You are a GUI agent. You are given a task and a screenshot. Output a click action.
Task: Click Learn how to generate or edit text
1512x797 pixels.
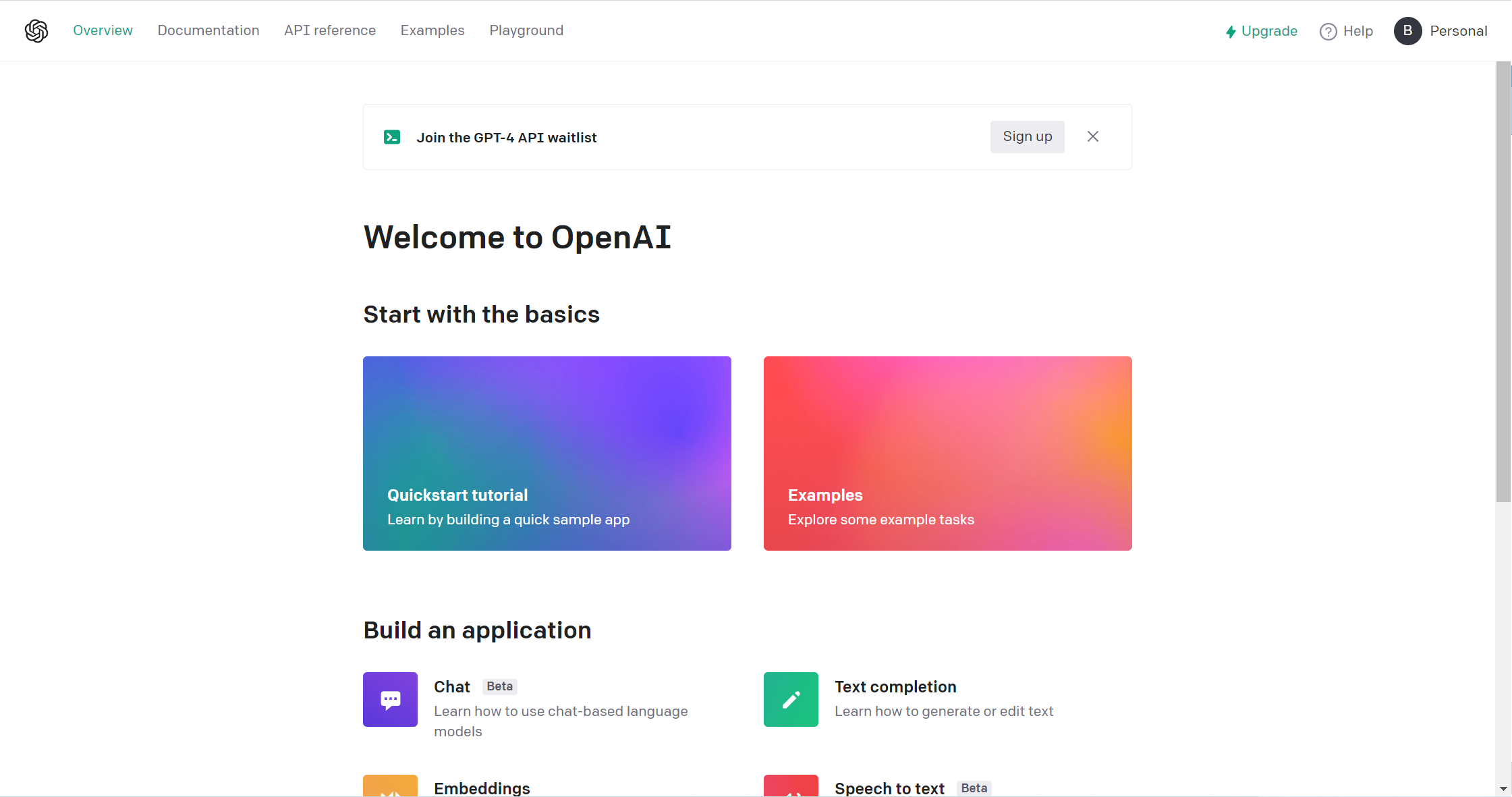[x=944, y=711]
